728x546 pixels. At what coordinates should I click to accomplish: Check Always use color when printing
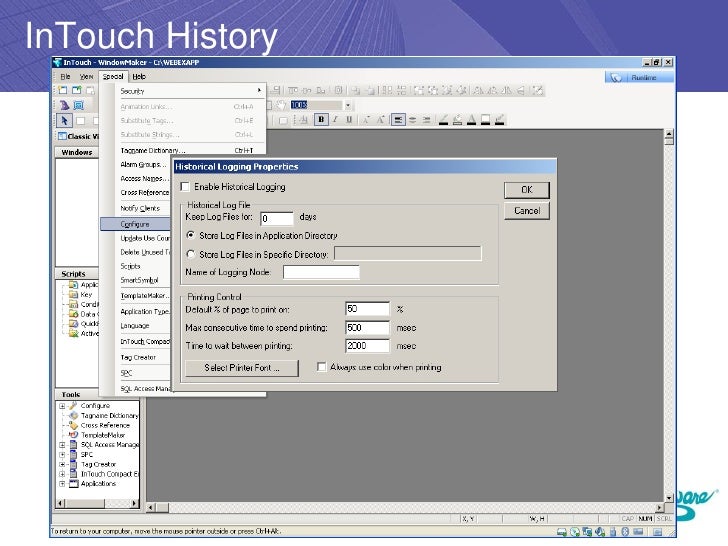321,367
